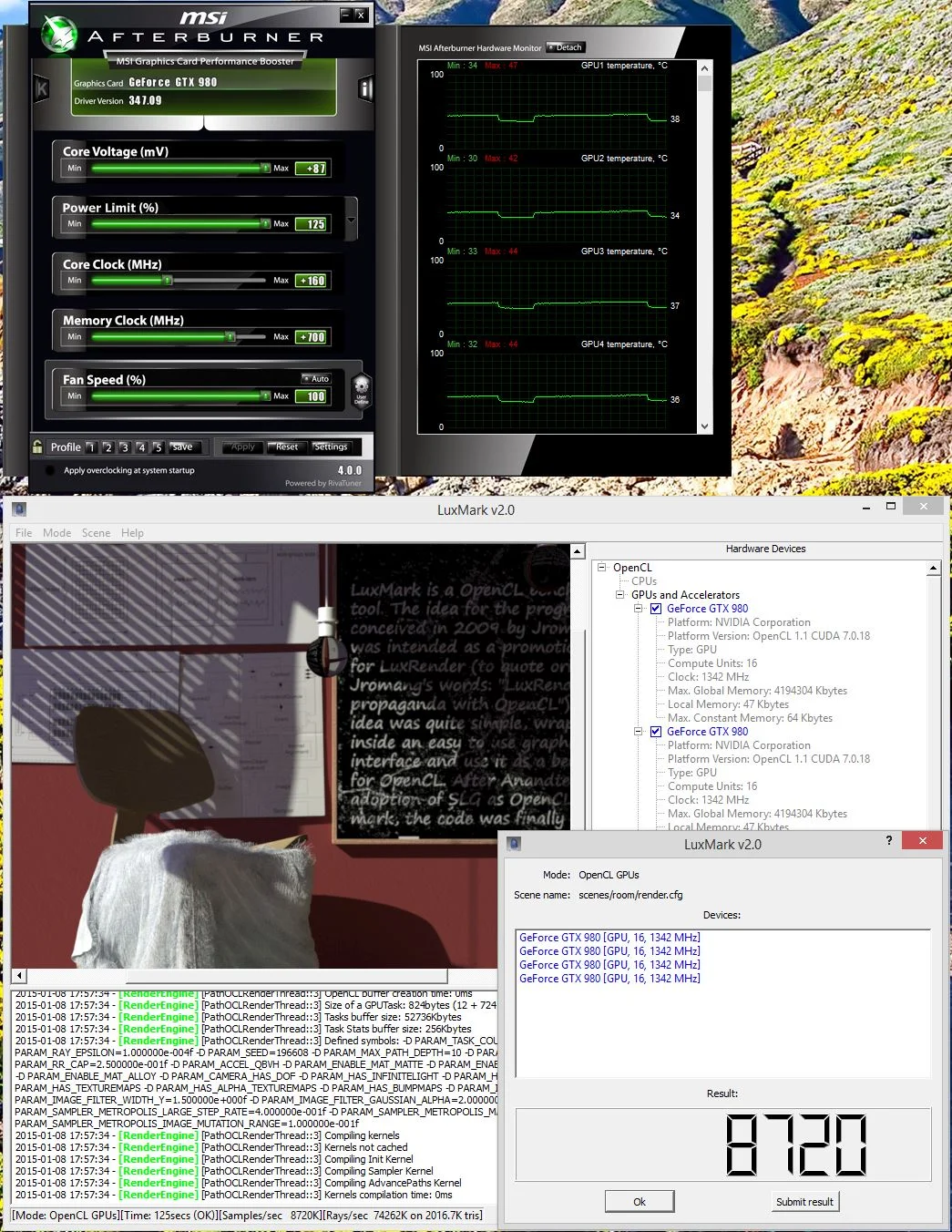The height and width of the screenshot is (1232, 952).
Task: Click 'Kernels compilation time: 0ms' log line
Action: (x=388, y=1195)
